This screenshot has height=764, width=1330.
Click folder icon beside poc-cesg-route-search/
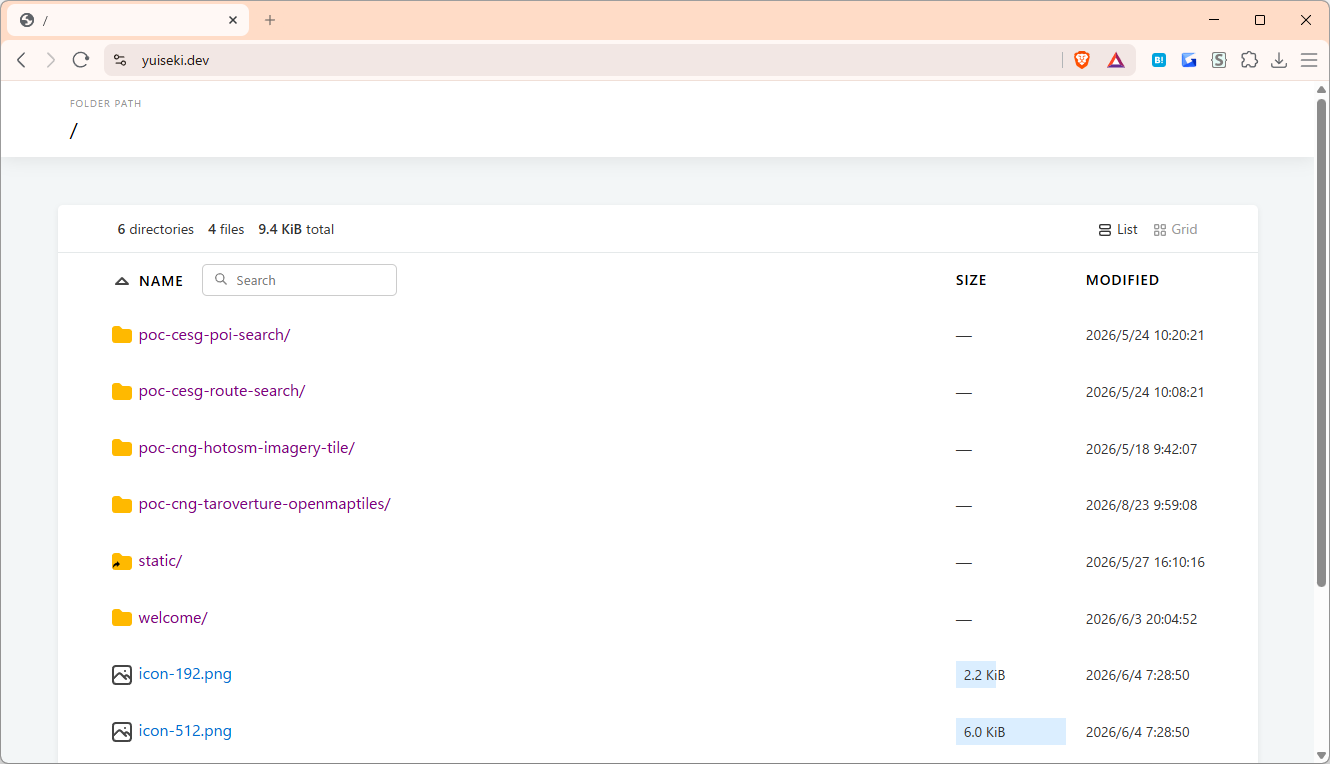tap(122, 391)
